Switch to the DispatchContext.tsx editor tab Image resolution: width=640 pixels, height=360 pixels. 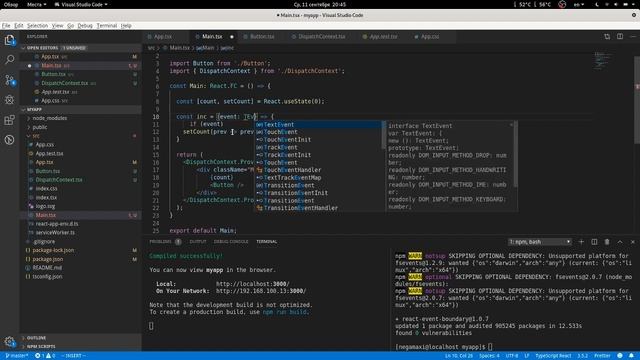tap(321, 37)
